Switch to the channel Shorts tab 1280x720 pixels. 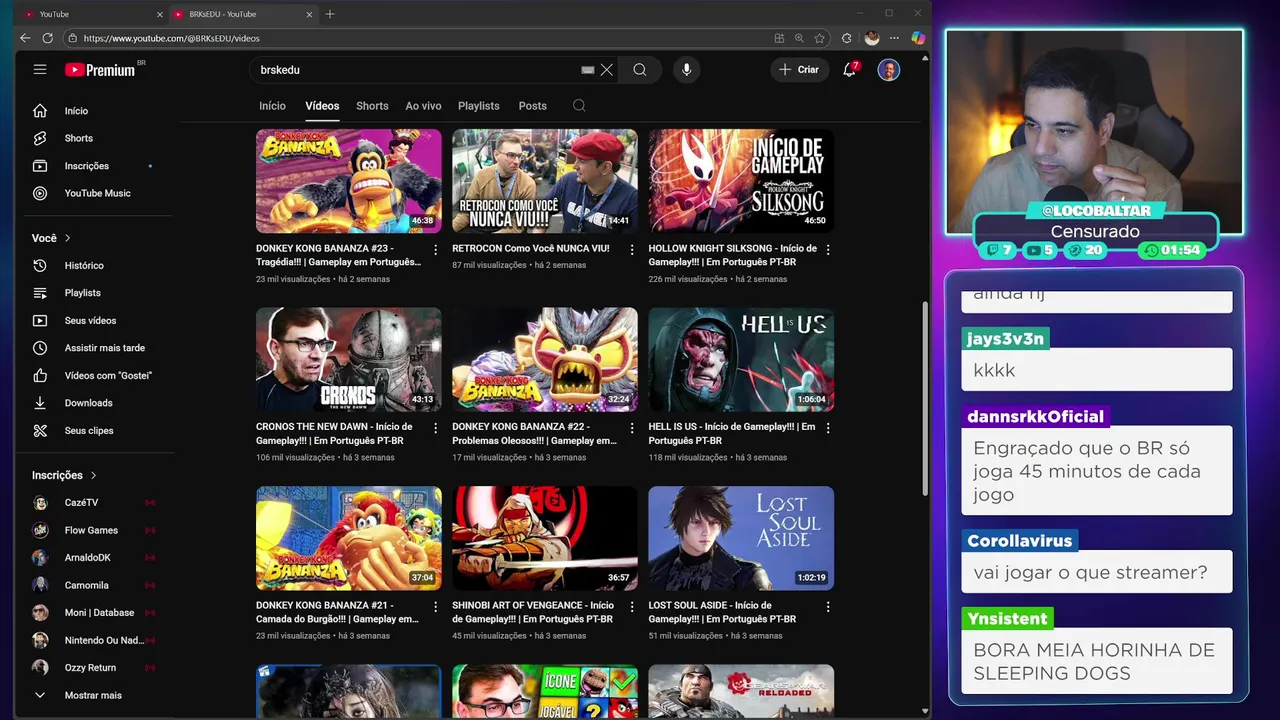click(x=372, y=106)
